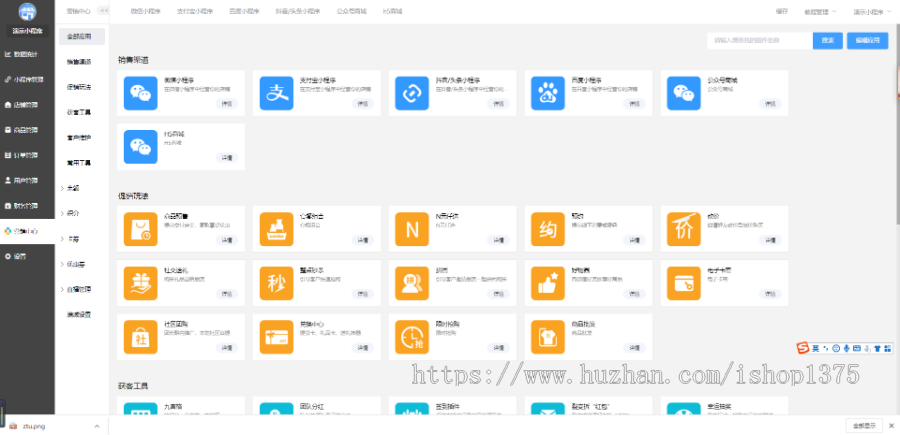Open the 公众号商城 WeChat icon

(x=684, y=93)
